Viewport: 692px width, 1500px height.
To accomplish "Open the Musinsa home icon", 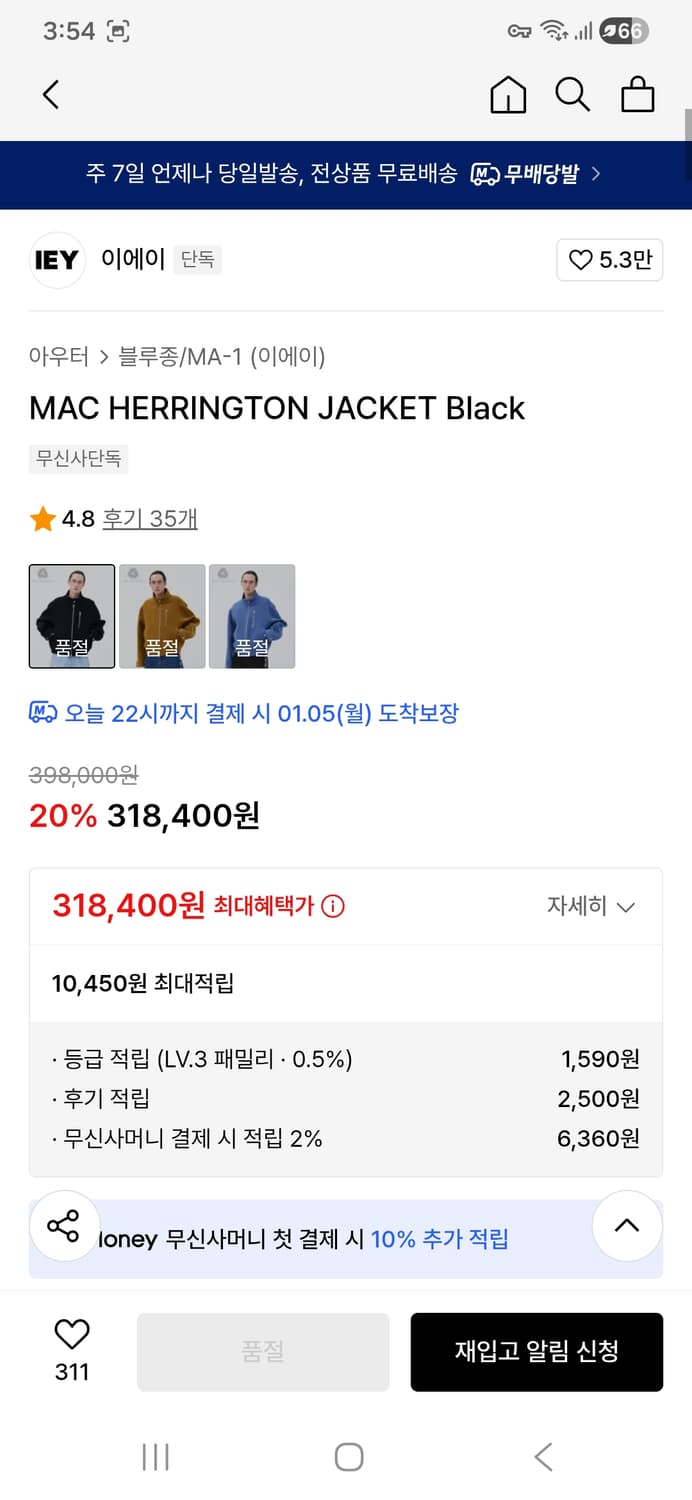I will pos(508,94).
